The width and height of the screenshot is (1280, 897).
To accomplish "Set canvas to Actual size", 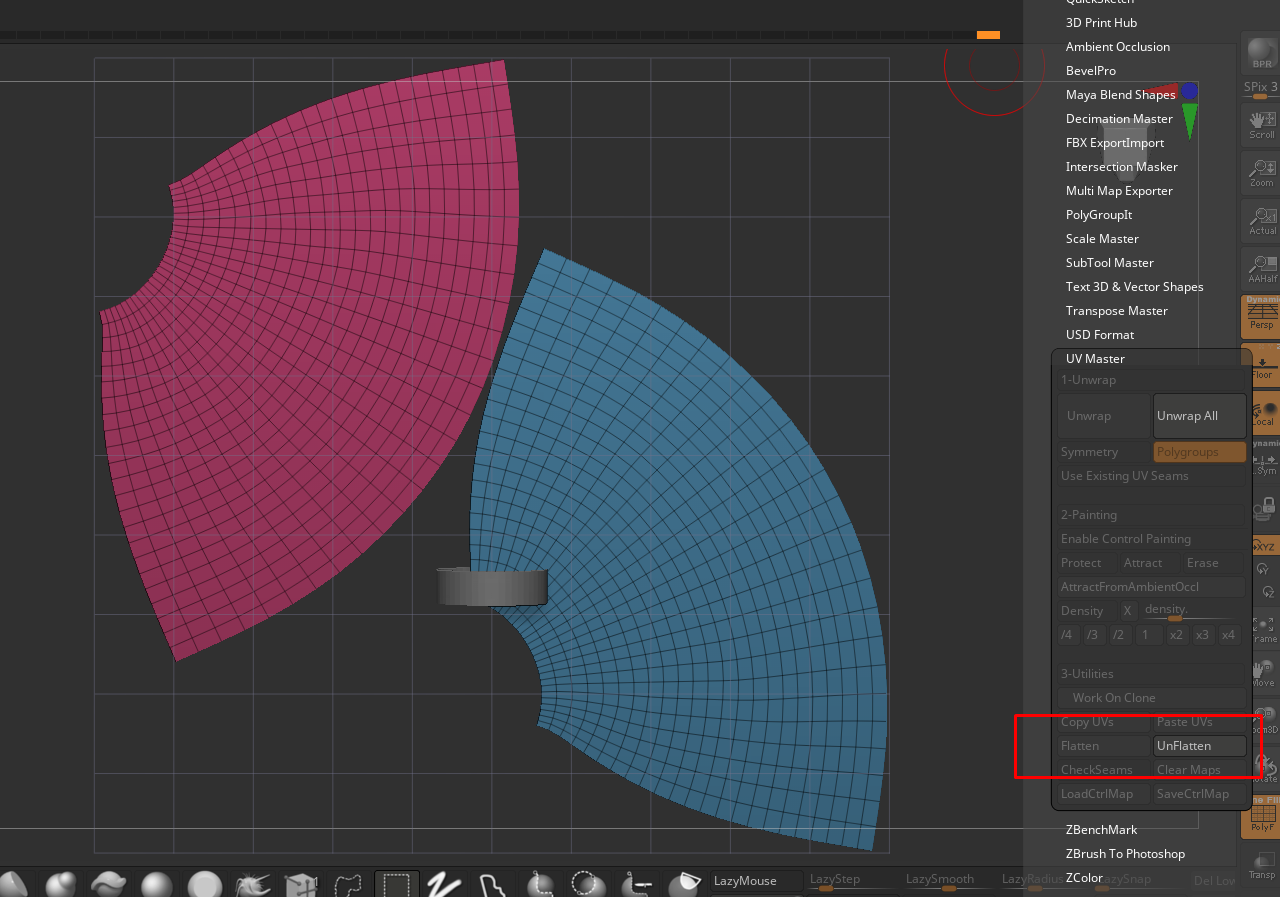I will pos(1261,220).
